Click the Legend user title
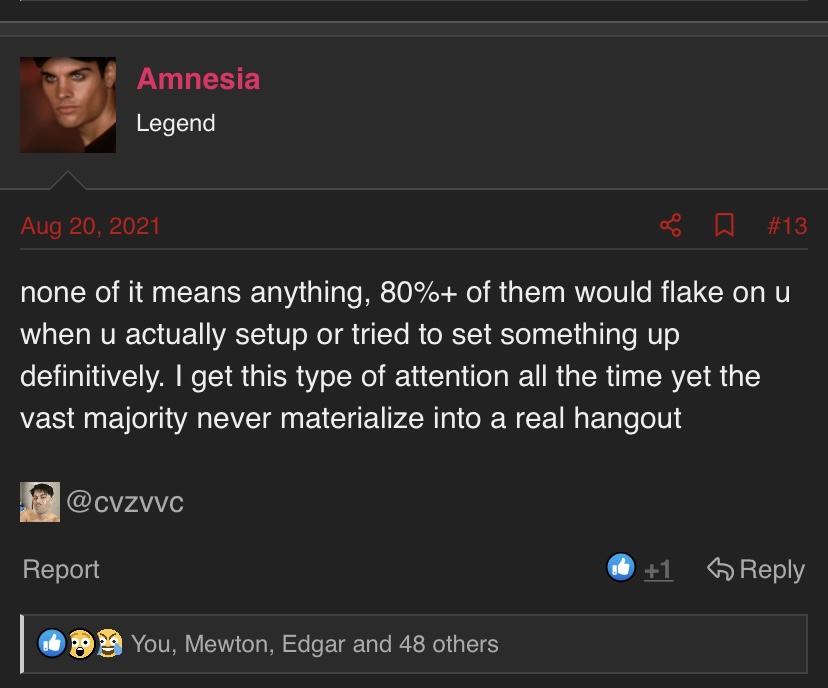This screenshot has height=688, width=828. 176,123
